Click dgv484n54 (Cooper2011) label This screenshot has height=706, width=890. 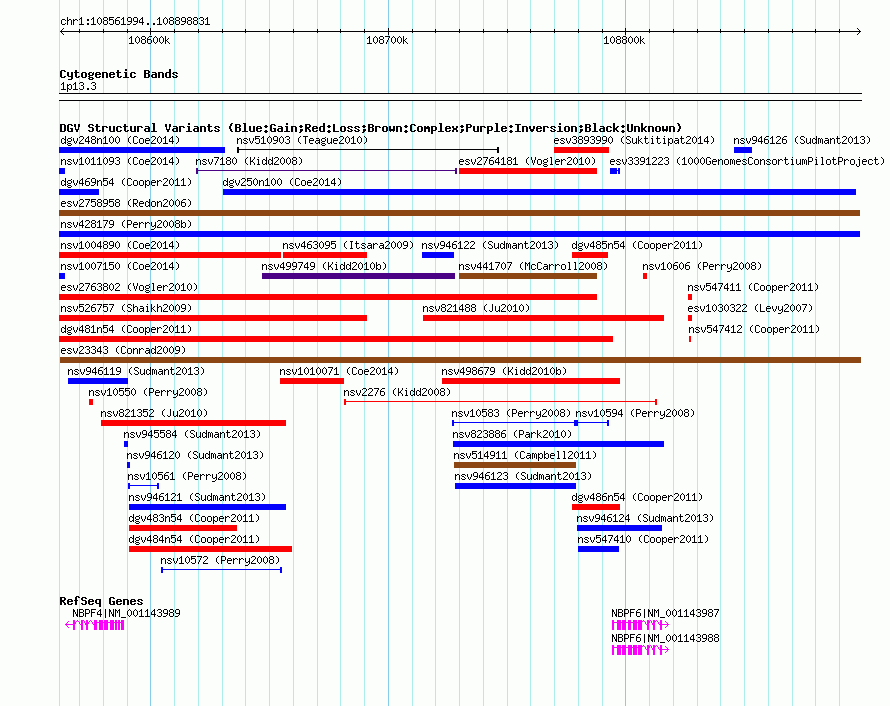click(194, 539)
